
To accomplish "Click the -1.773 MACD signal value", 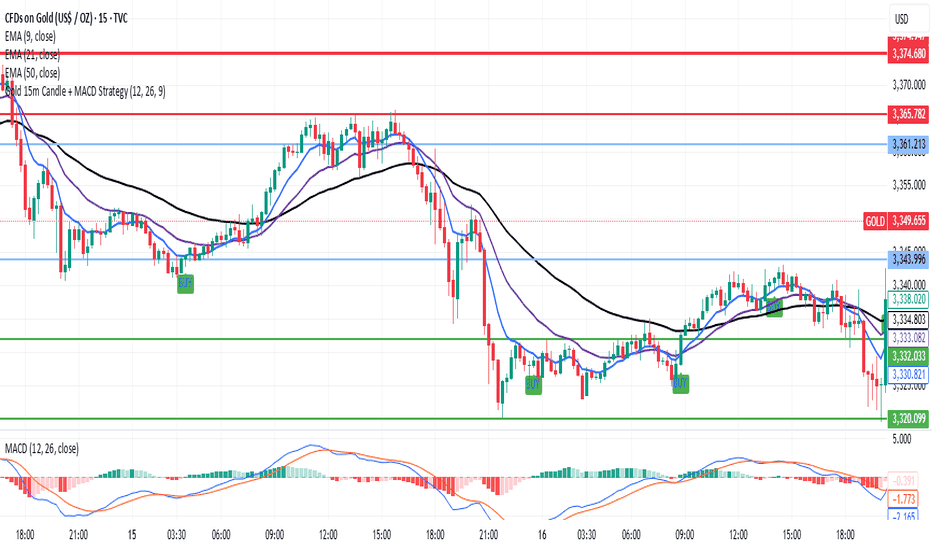I will point(903,499).
